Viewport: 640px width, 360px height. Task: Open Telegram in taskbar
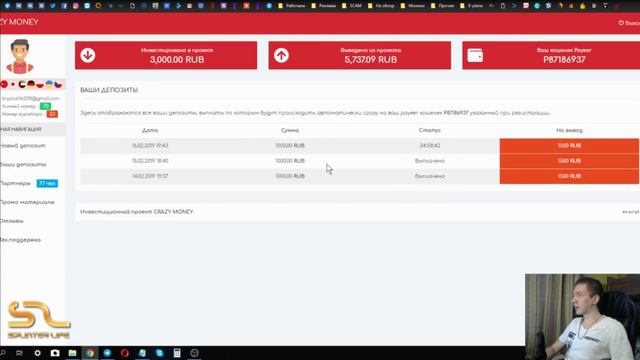tap(107, 353)
